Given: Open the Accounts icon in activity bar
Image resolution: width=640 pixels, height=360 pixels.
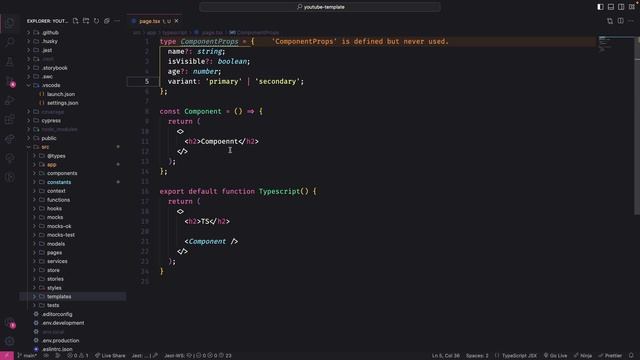Looking at the screenshot, I should (10, 323).
